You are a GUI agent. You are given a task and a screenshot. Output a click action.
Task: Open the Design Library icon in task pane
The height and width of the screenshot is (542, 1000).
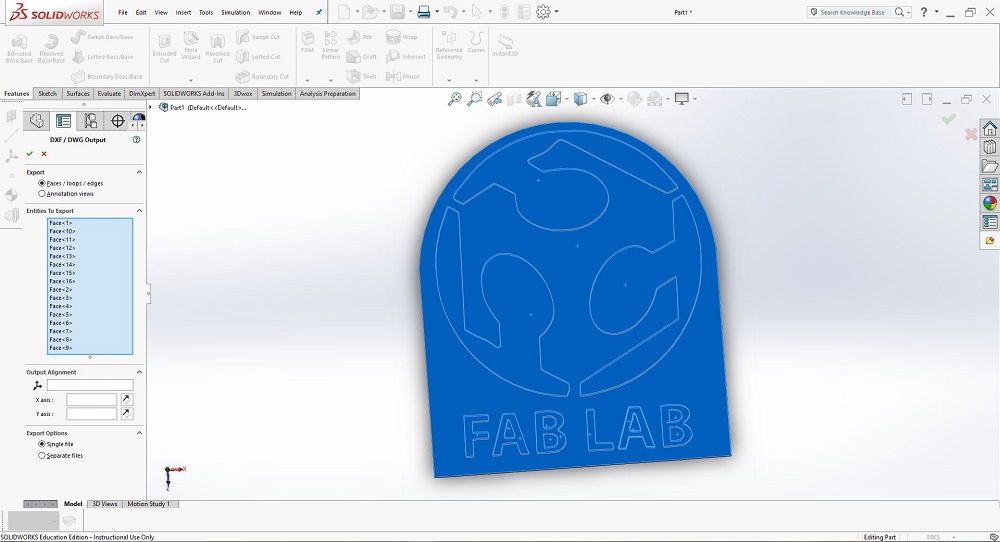point(989,147)
